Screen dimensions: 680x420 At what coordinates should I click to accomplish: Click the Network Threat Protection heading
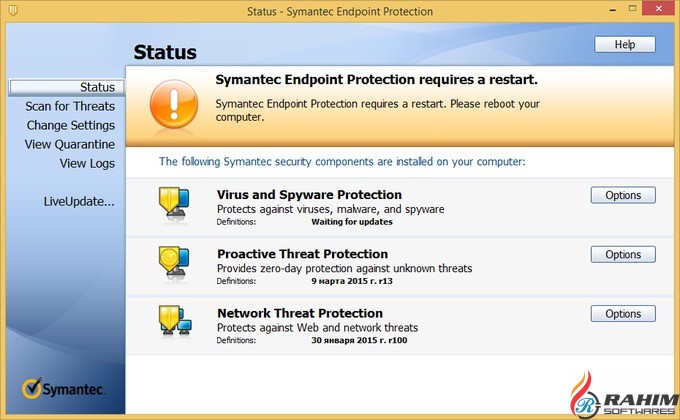coord(300,314)
